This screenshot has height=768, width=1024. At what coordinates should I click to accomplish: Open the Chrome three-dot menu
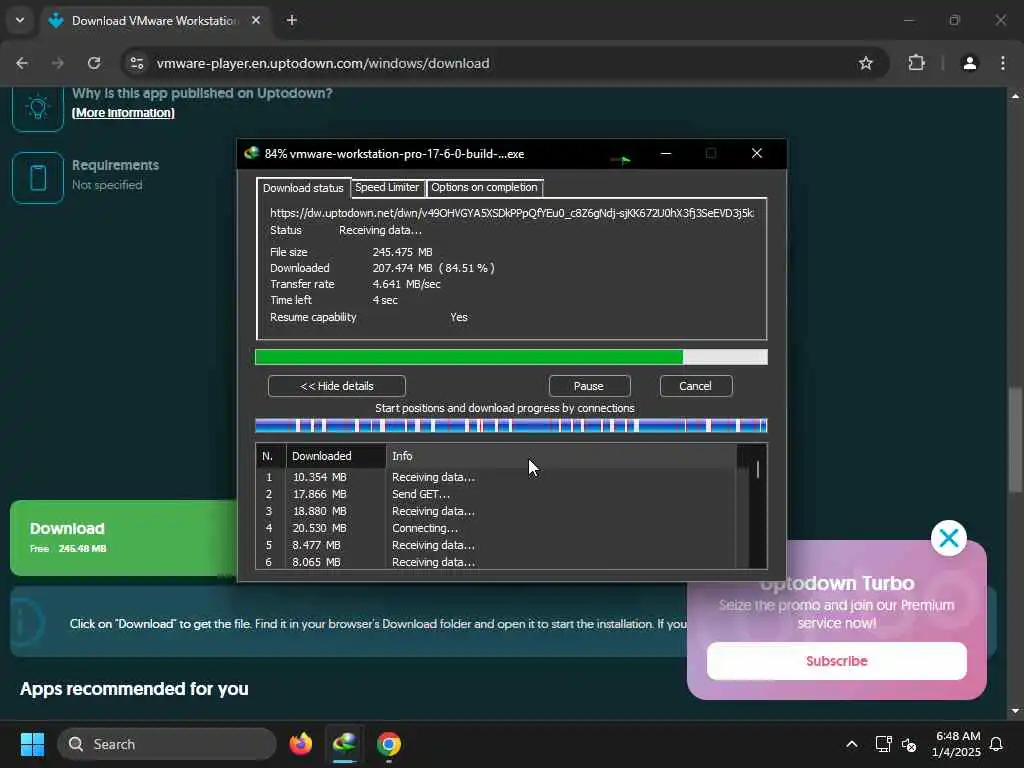(1002, 63)
